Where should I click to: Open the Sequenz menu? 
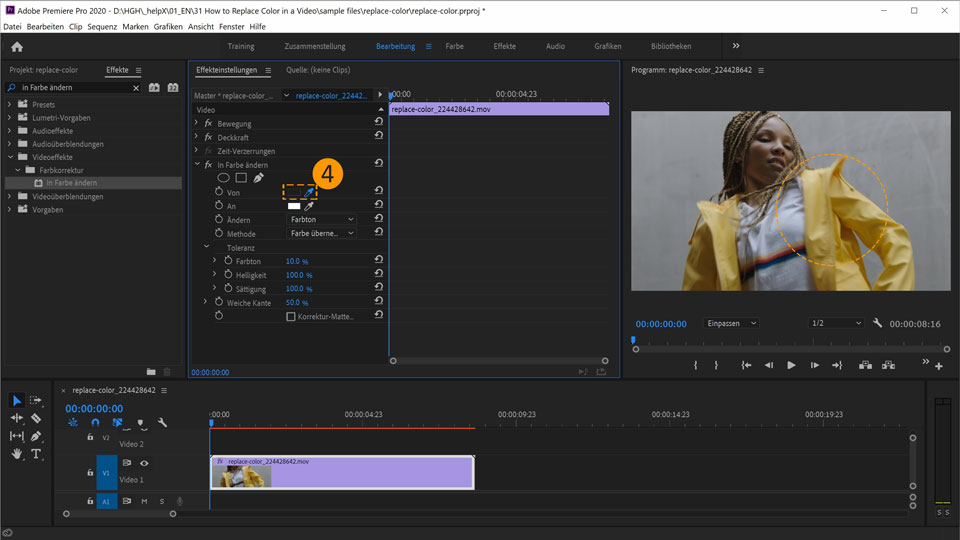tap(102, 26)
